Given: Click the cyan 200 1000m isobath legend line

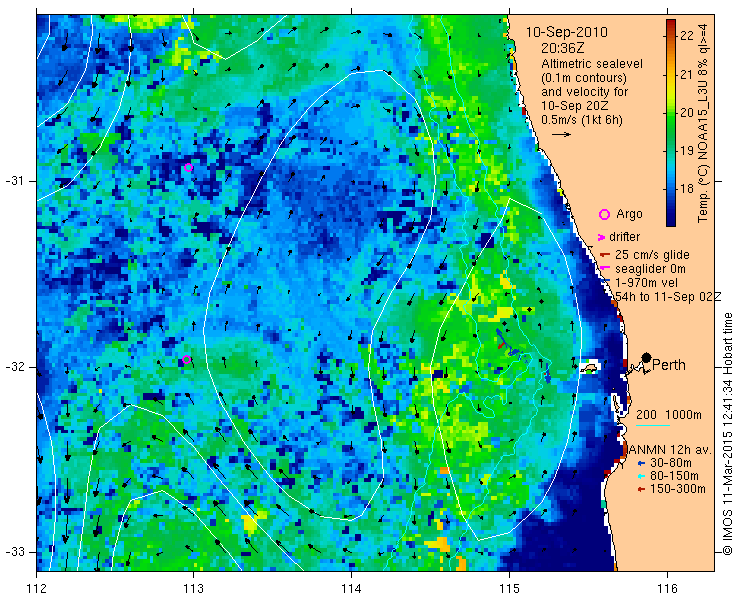Looking at the screenshot, I should [x=653, y=426].
